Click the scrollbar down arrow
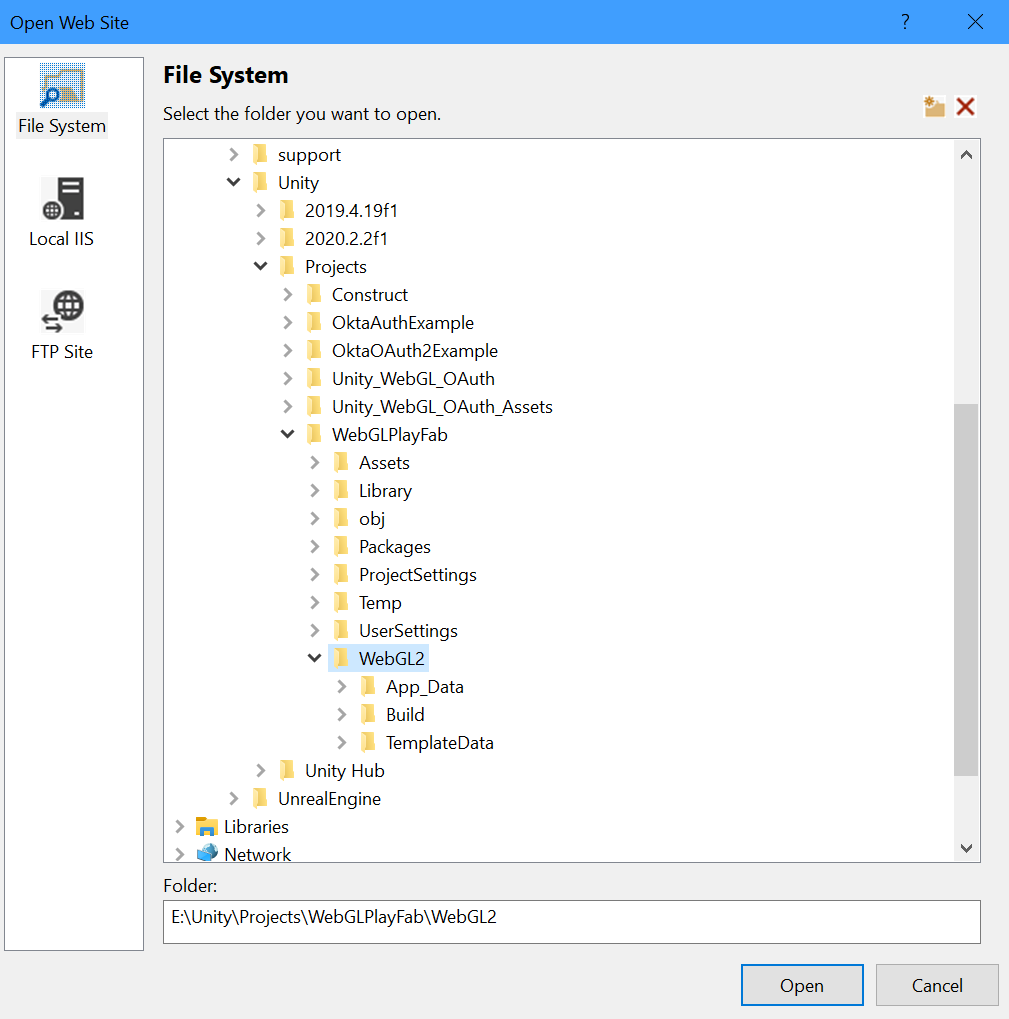1009x1019 pixels. pos(966,848)
